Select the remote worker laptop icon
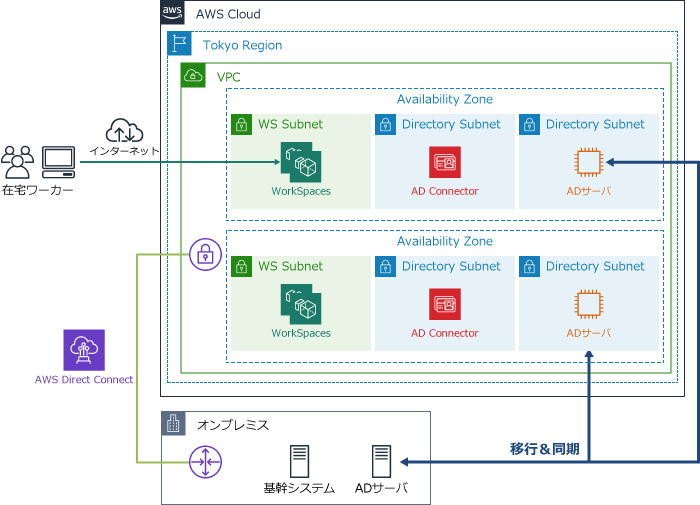The width and height of the screenshot is (700, 505). pos(58,162)
